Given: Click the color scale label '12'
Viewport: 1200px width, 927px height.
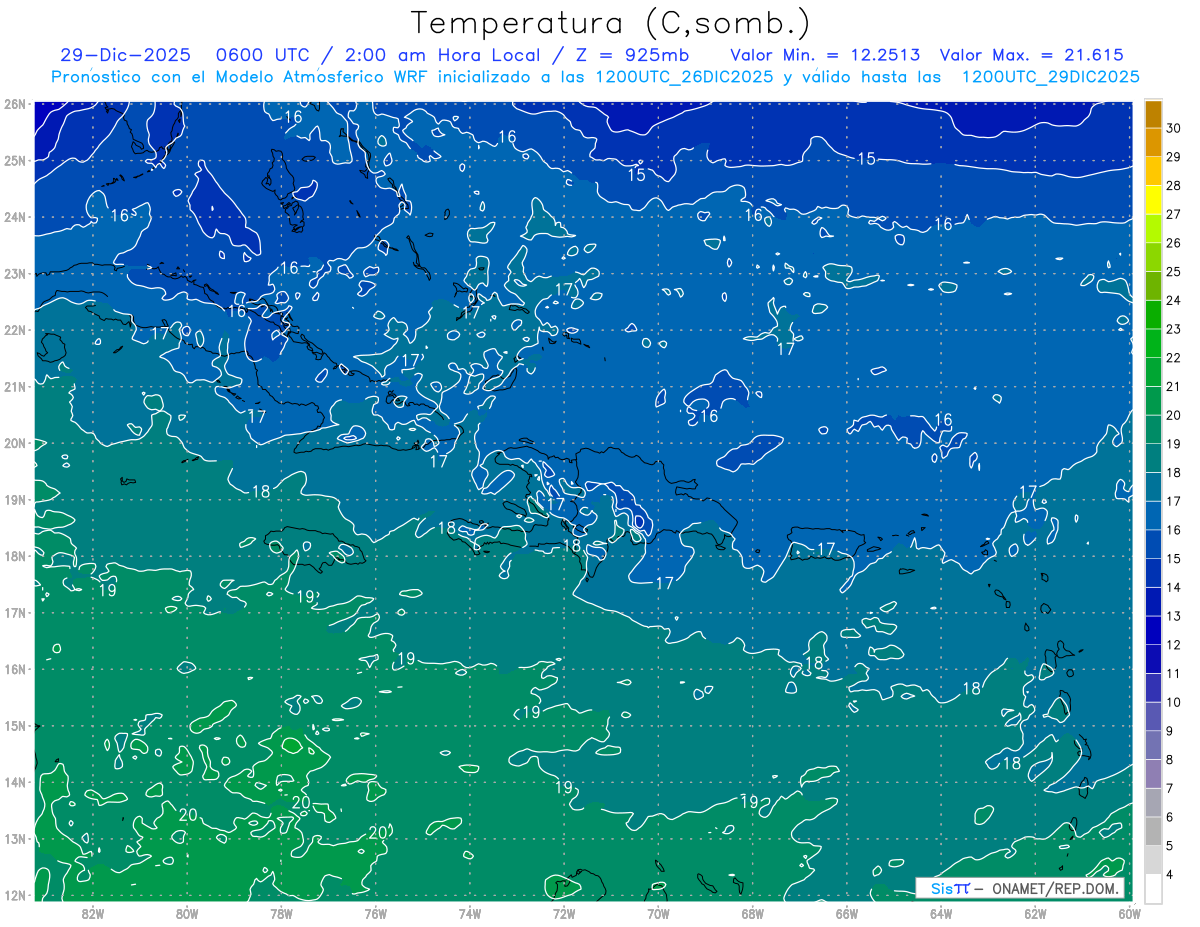Looking at the screenshot, I should 1174,645.
